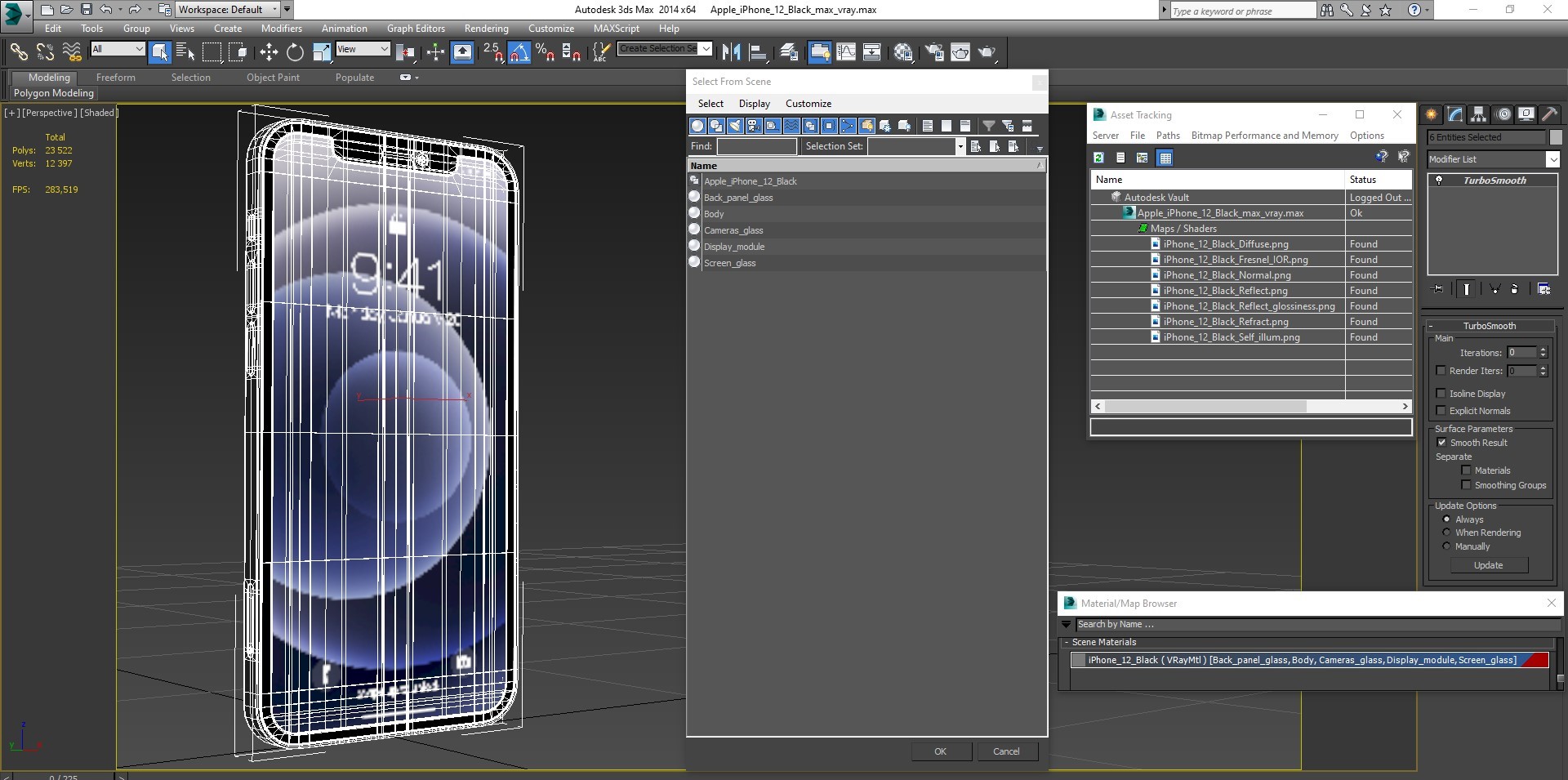The height and width of the screenshot is (780, 1568).
Task: Check the Separate by Materials checkbox
Action: tap(1466, 470)
